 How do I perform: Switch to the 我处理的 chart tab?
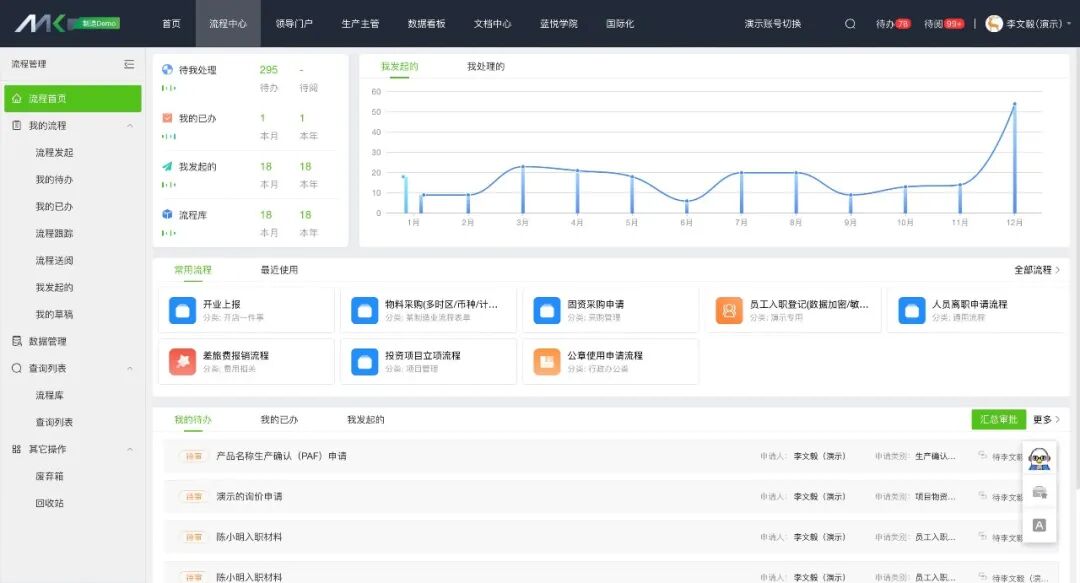pos(485,67)
